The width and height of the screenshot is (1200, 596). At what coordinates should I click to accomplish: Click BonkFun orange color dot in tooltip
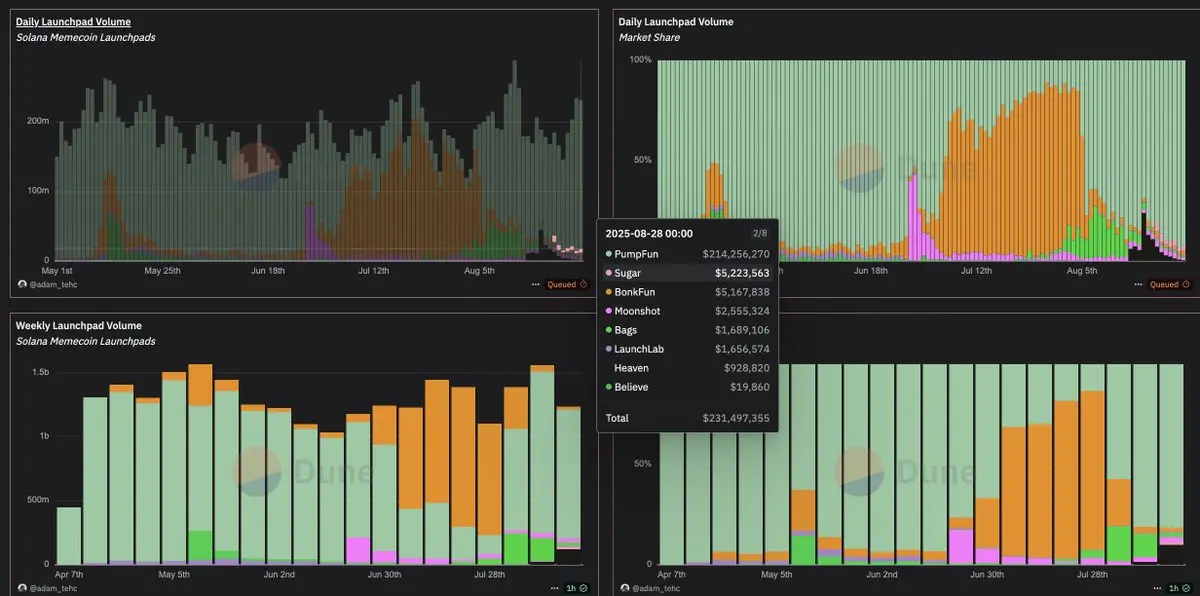(609, 292)
